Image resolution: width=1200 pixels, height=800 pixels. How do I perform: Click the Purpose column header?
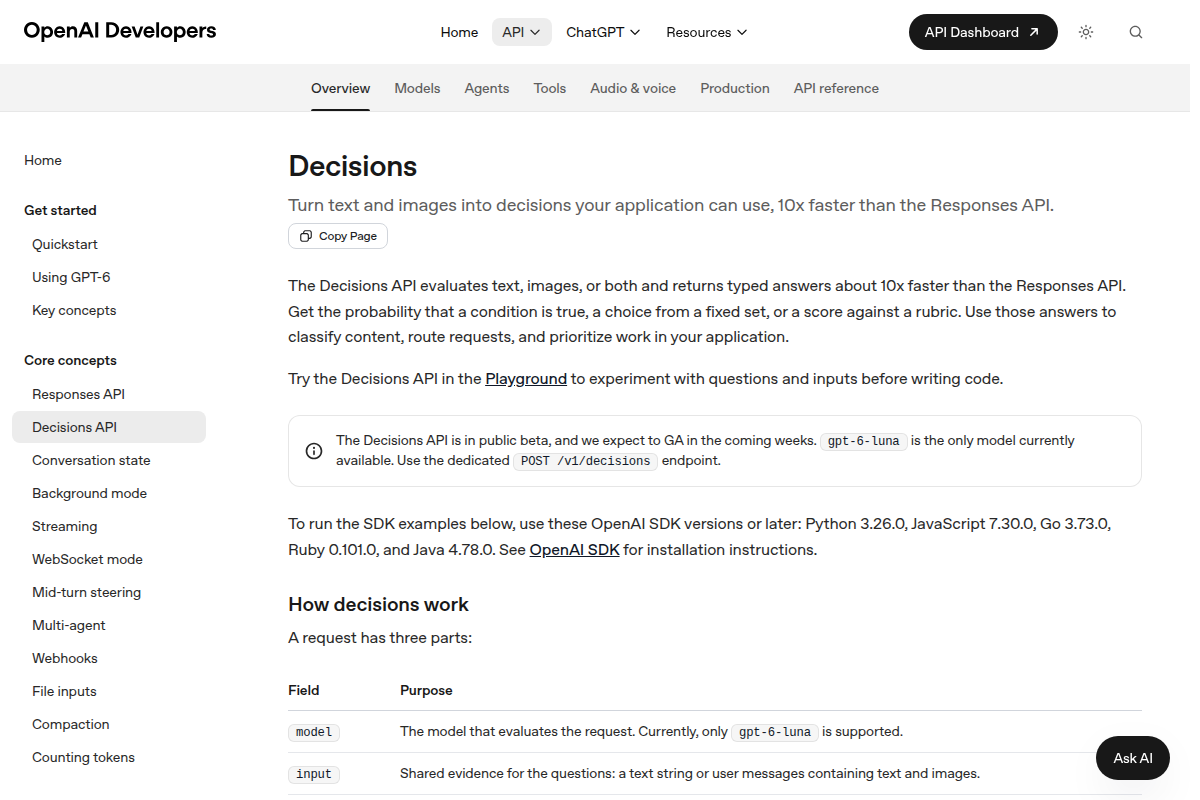(x=426, y=690)
